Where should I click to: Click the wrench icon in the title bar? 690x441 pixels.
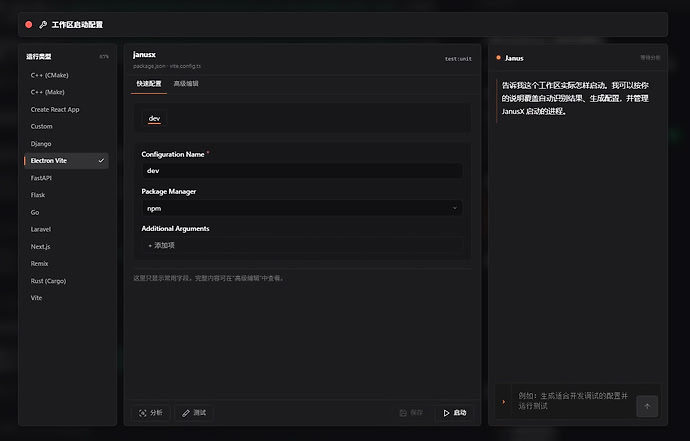(43, 25)
